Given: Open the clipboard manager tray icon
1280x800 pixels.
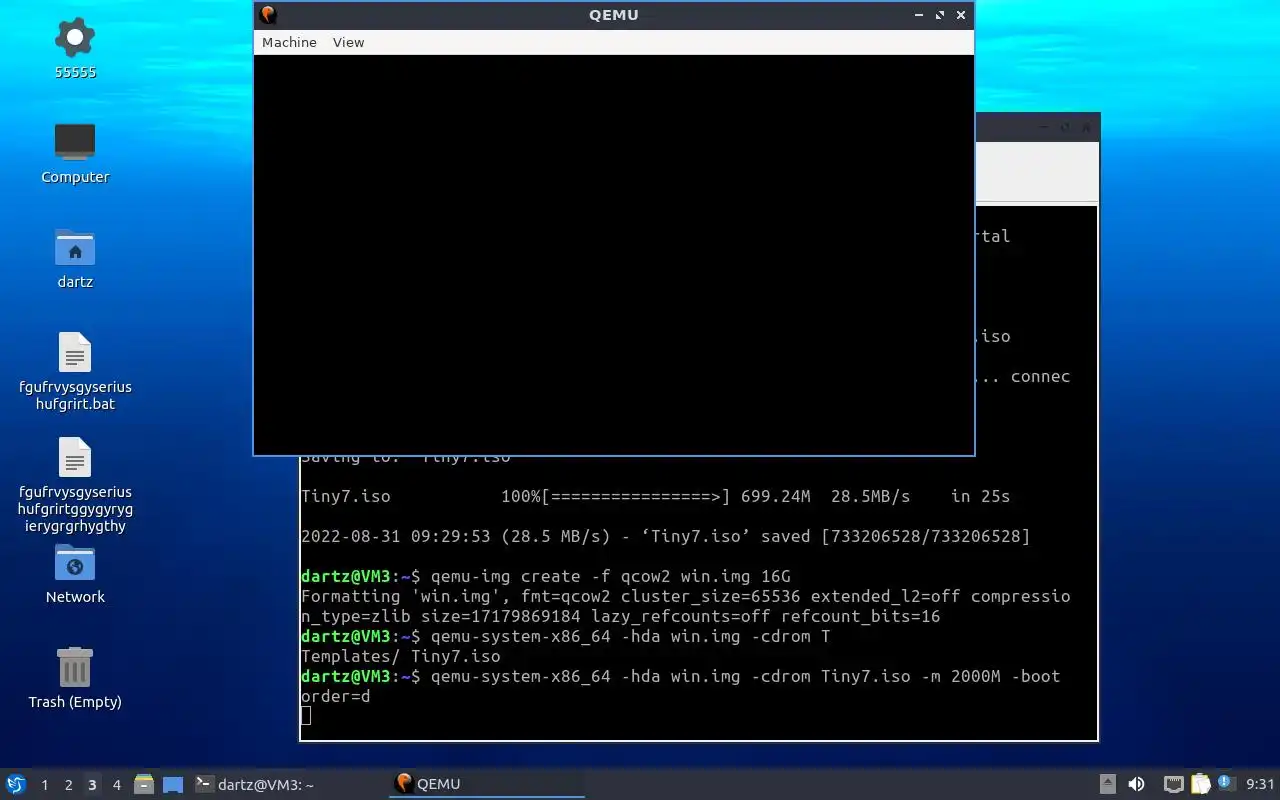Looking at the screenshot, I should pyautogui.click(x=1200, y=784).
